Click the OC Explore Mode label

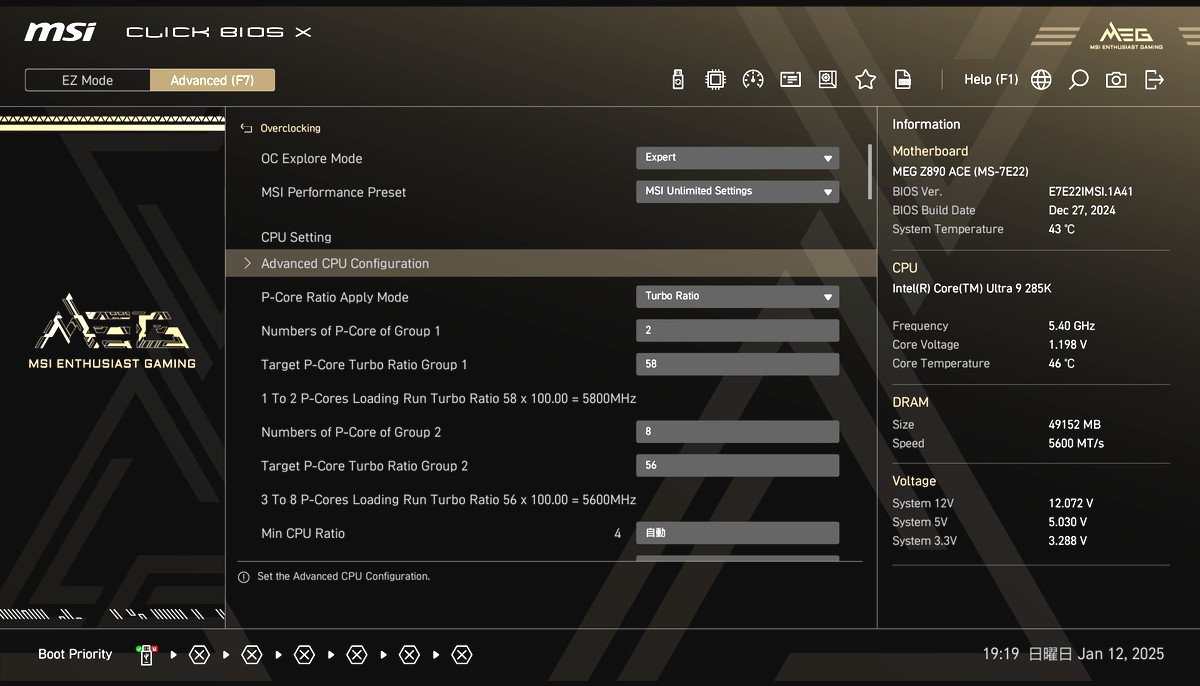[x=311, y=158]
